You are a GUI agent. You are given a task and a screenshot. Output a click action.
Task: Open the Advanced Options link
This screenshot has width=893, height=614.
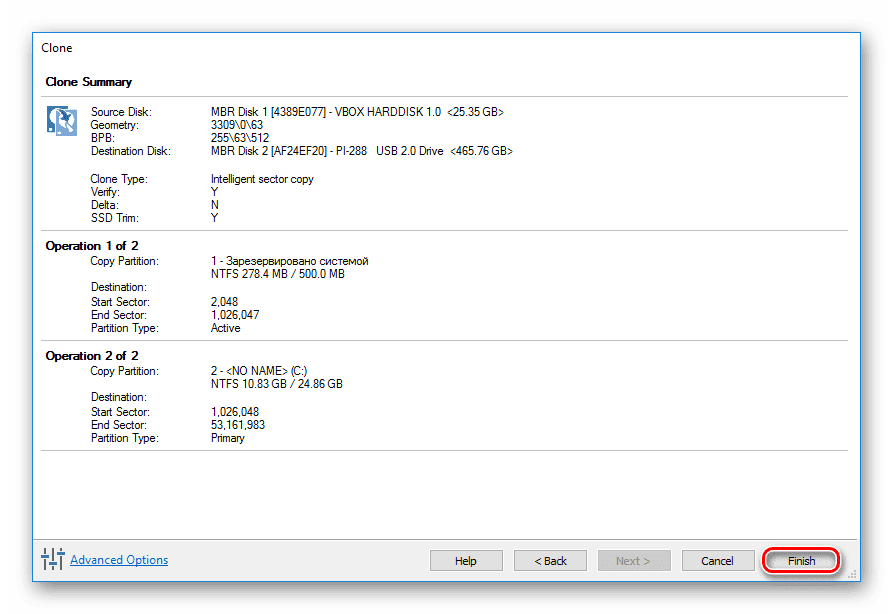[119, 560]
